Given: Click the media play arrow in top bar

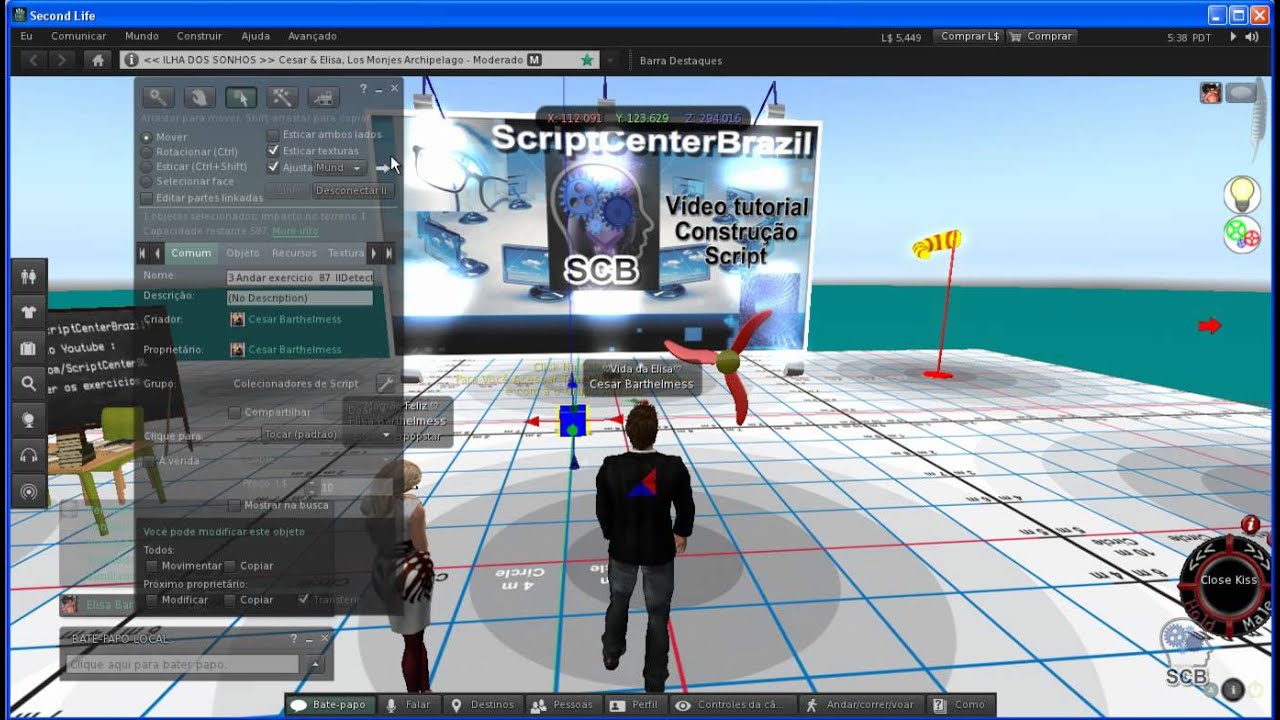Looking at the screenshot, I should pyautogui.click(x=1233, y=37).
